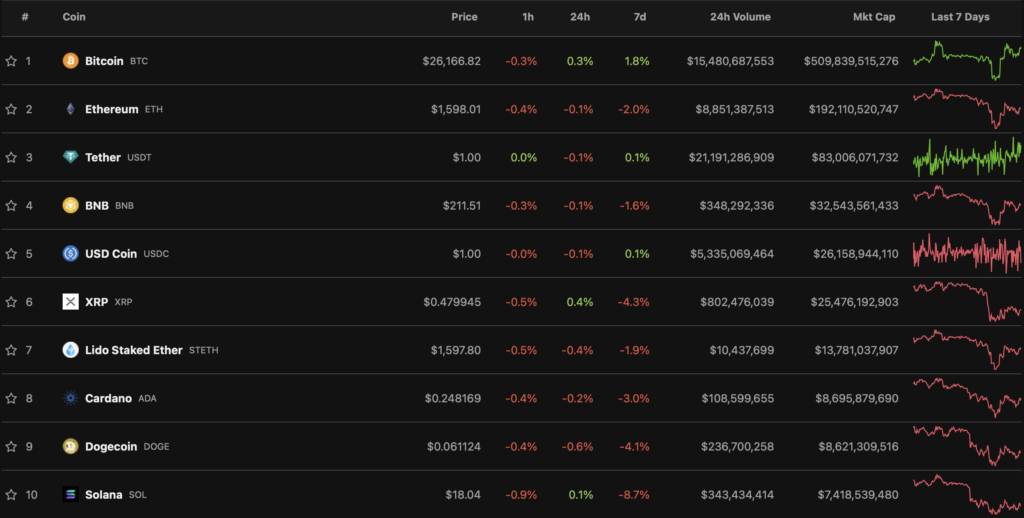Click the Tether logo icon
Screen dimensions: 1024x518
pos(70,157)
